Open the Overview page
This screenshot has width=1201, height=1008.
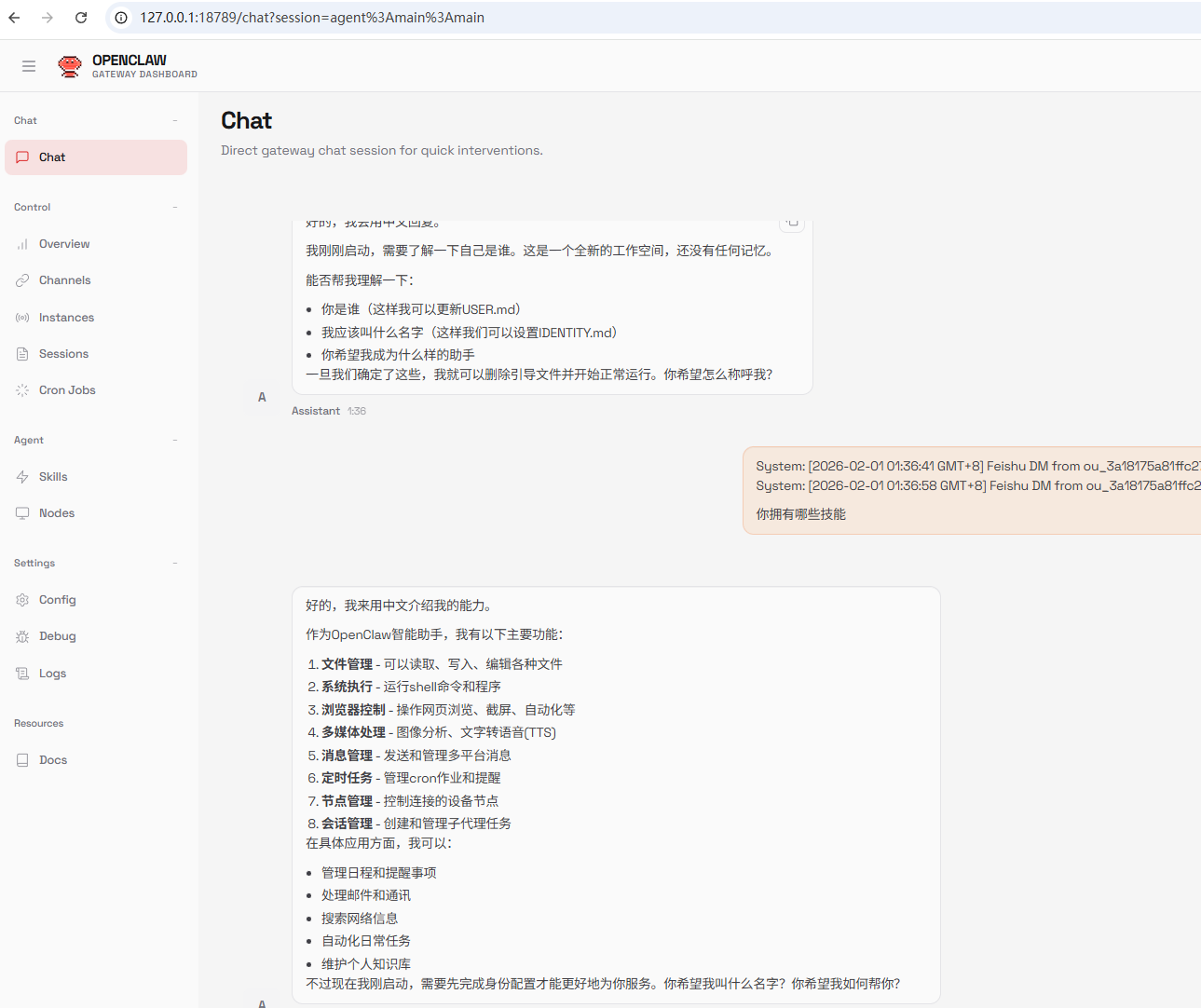coord(96,244)
